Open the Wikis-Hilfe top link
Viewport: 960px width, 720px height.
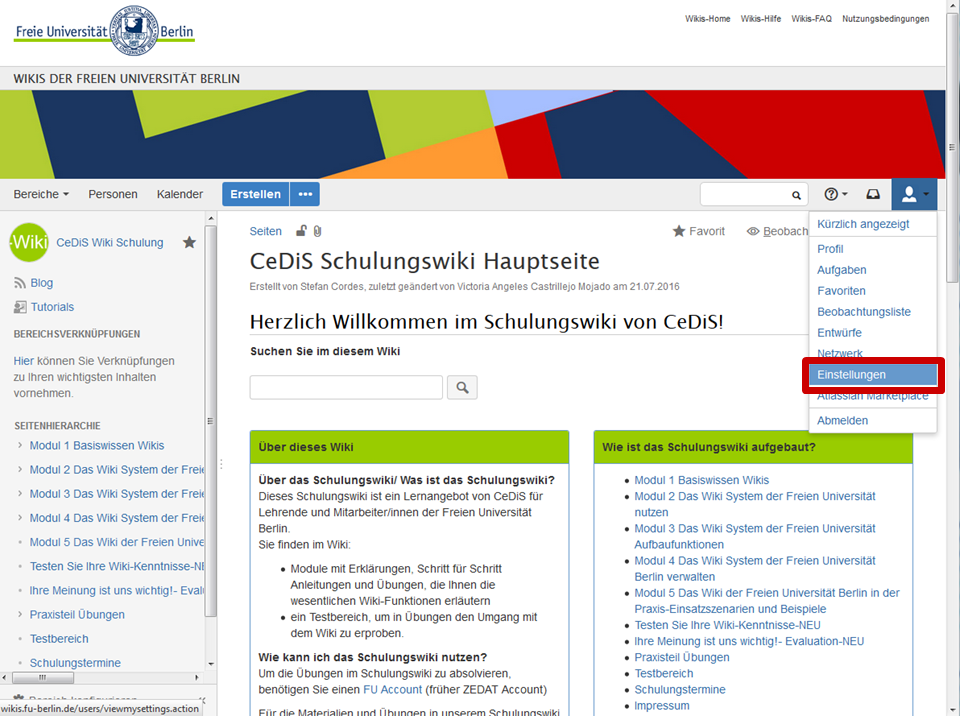[x=760, y=19]
